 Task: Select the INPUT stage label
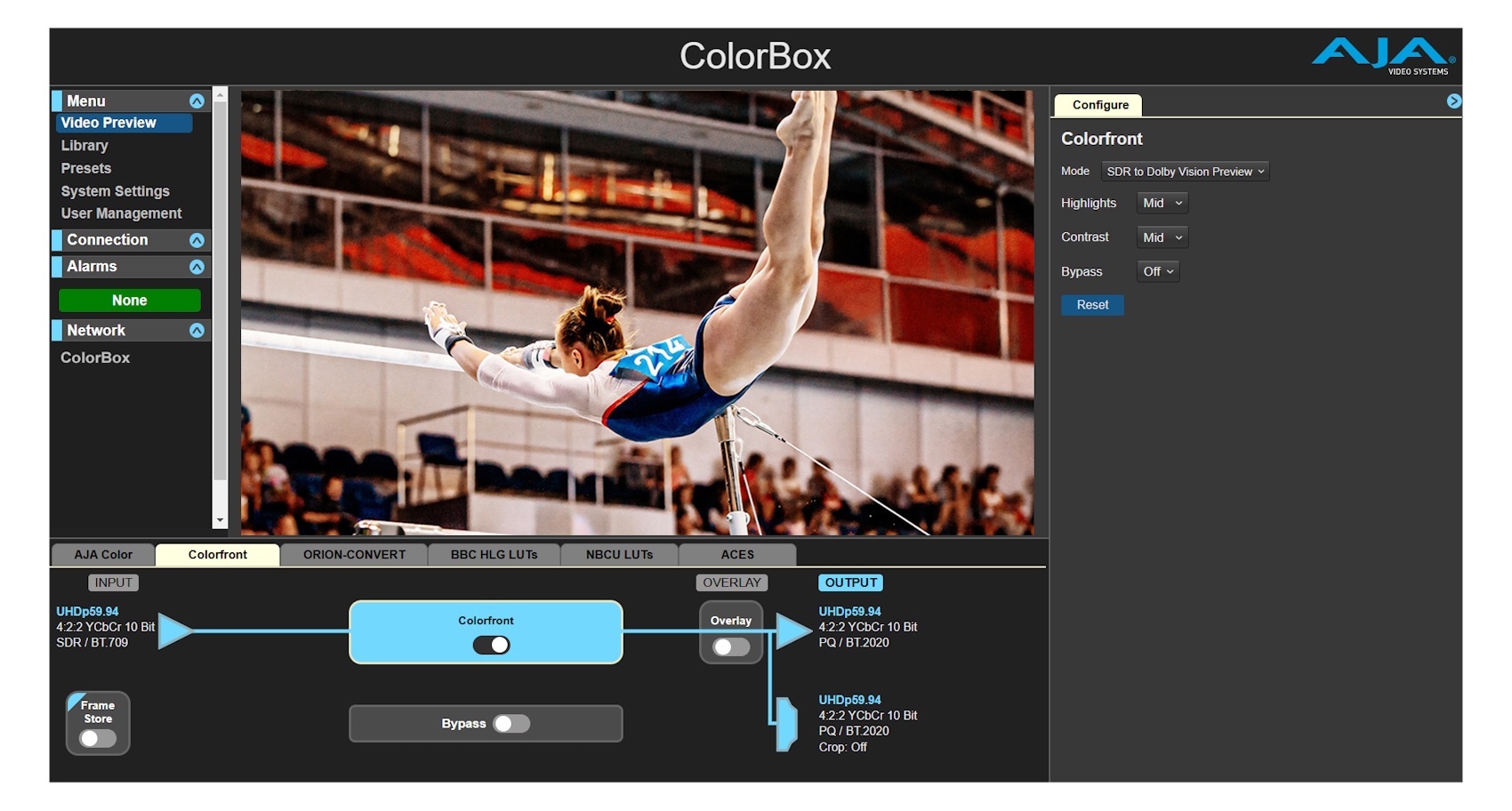point(113,583)
